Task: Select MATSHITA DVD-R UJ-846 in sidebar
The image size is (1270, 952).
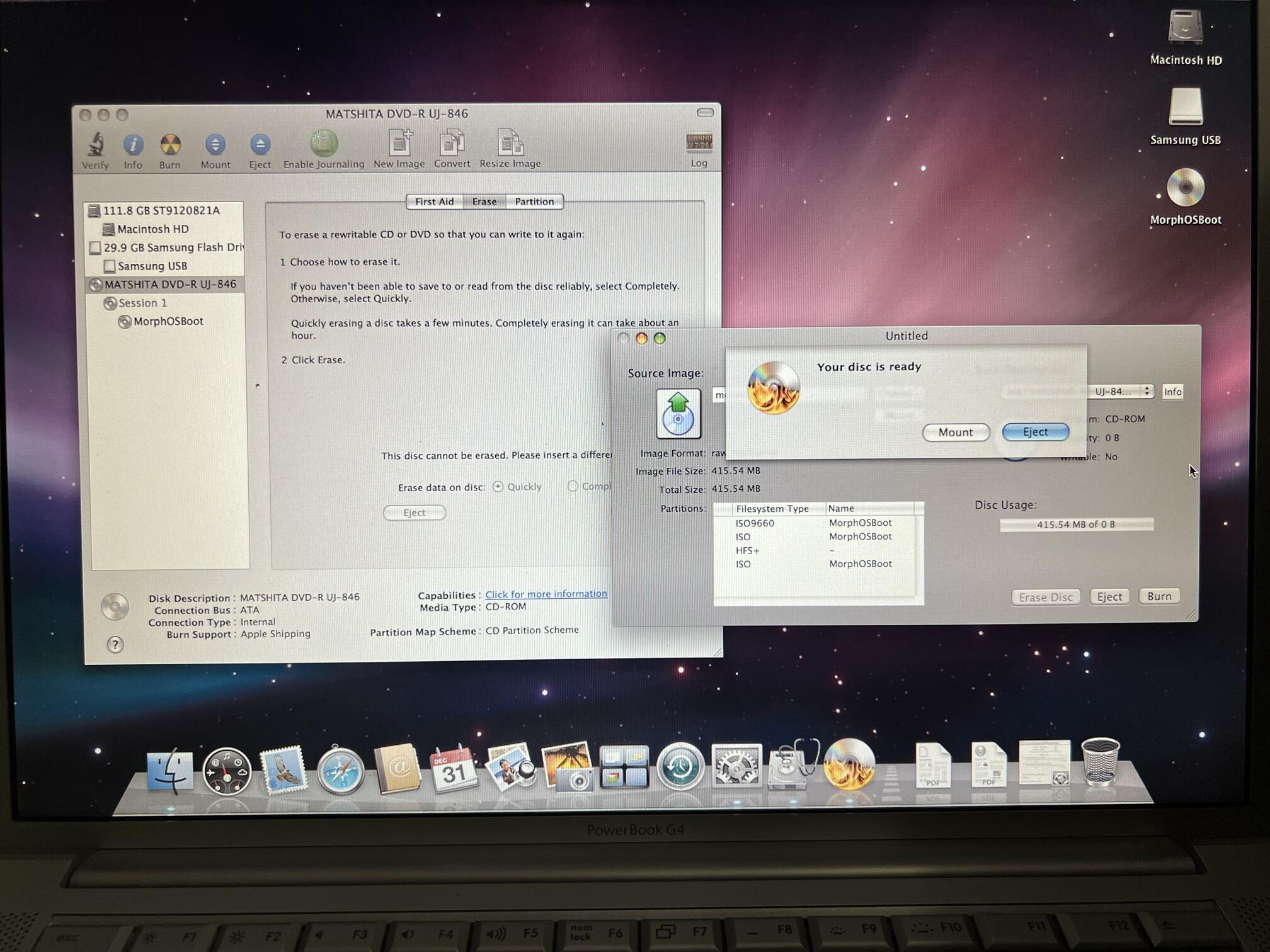Action: coord(169,285)
